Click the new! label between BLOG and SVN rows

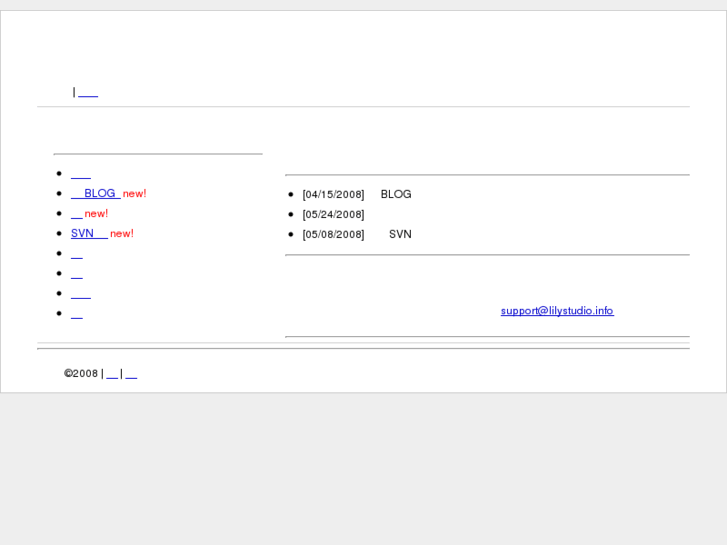[x=96, y=213]
